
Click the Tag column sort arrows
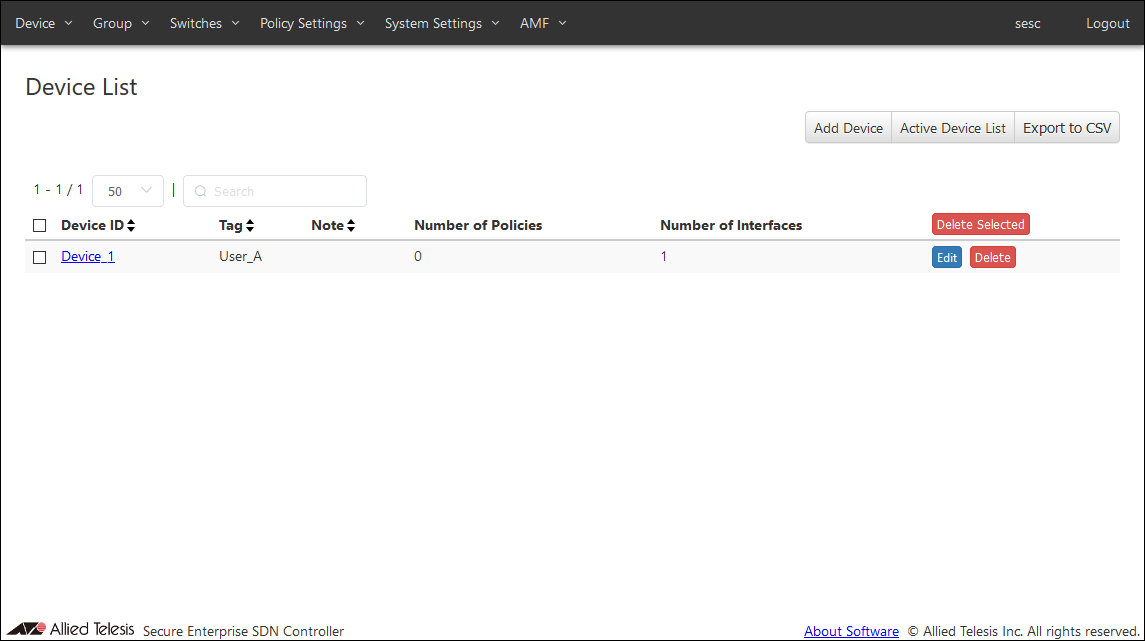coord(250,226)
